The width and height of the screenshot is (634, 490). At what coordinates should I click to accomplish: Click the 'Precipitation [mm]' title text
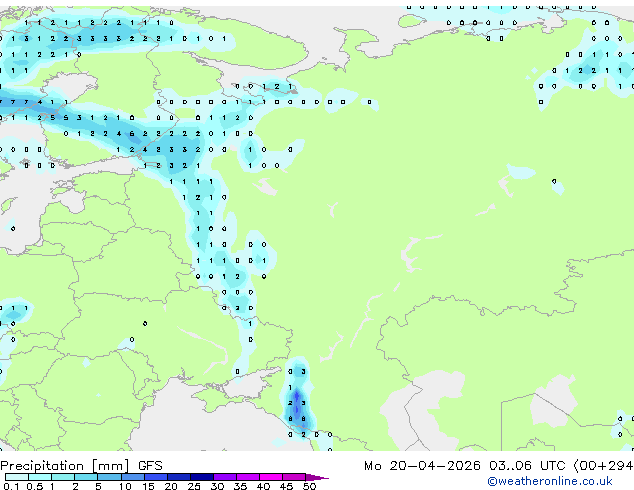point(65,466)
